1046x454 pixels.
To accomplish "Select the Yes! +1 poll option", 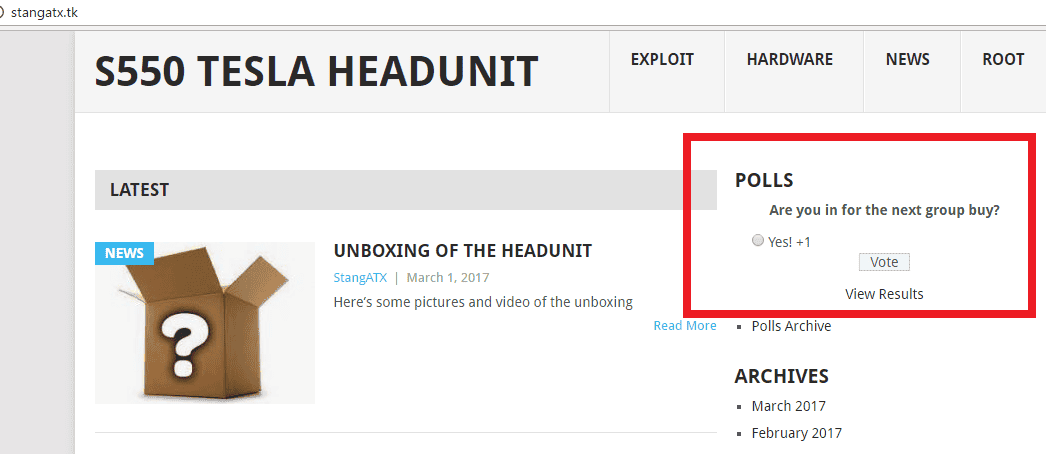I will coord(757,241).
